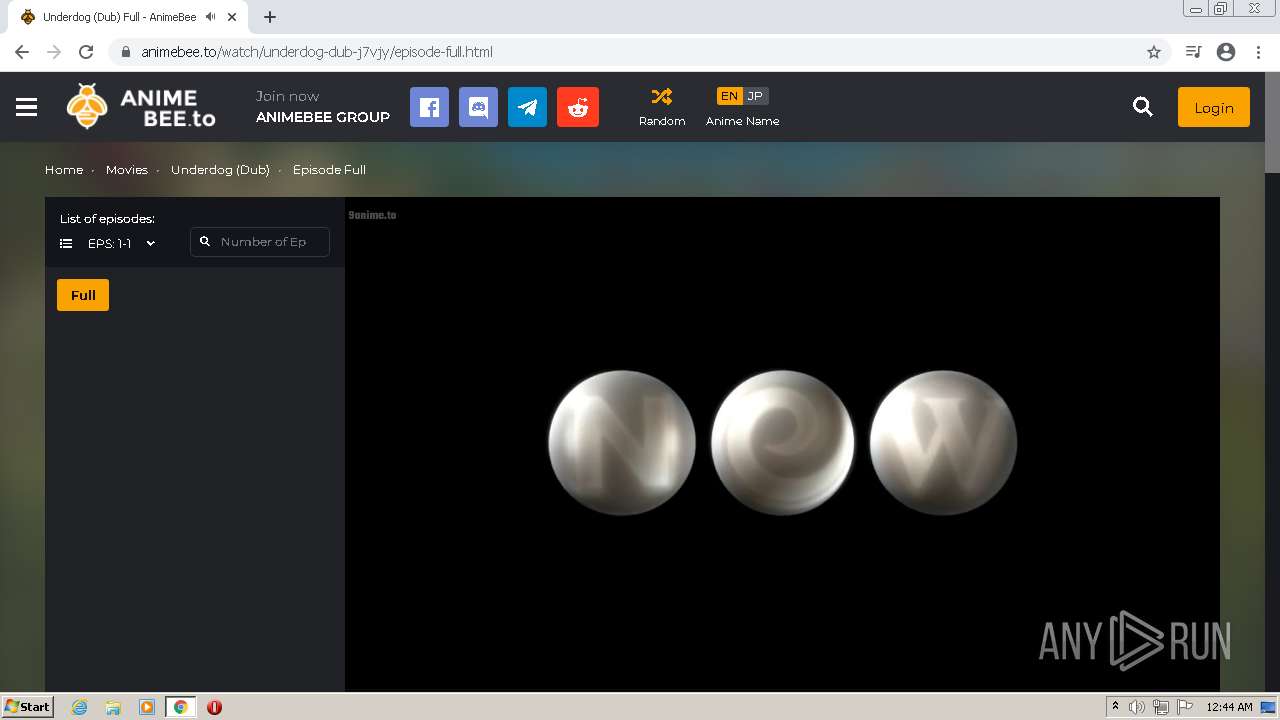View site security lock info
The image size is (1280, 720).
[x=126, y=52]
